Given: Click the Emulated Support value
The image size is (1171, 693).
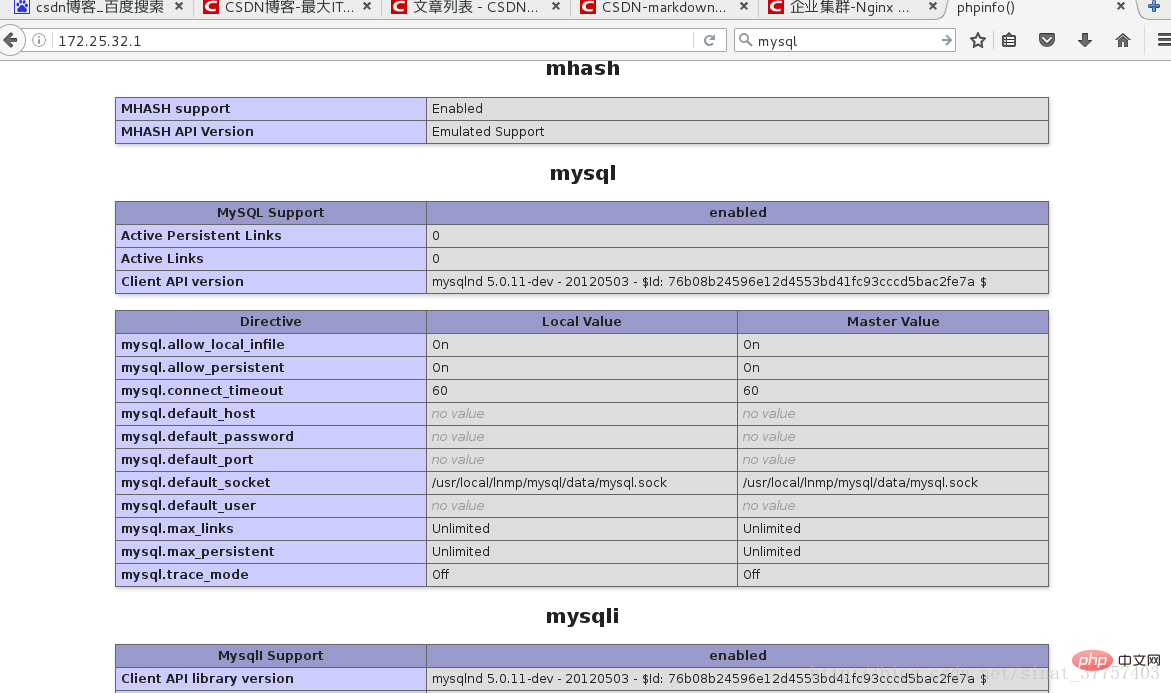Looking at the screenshot, I should (488, 131).
